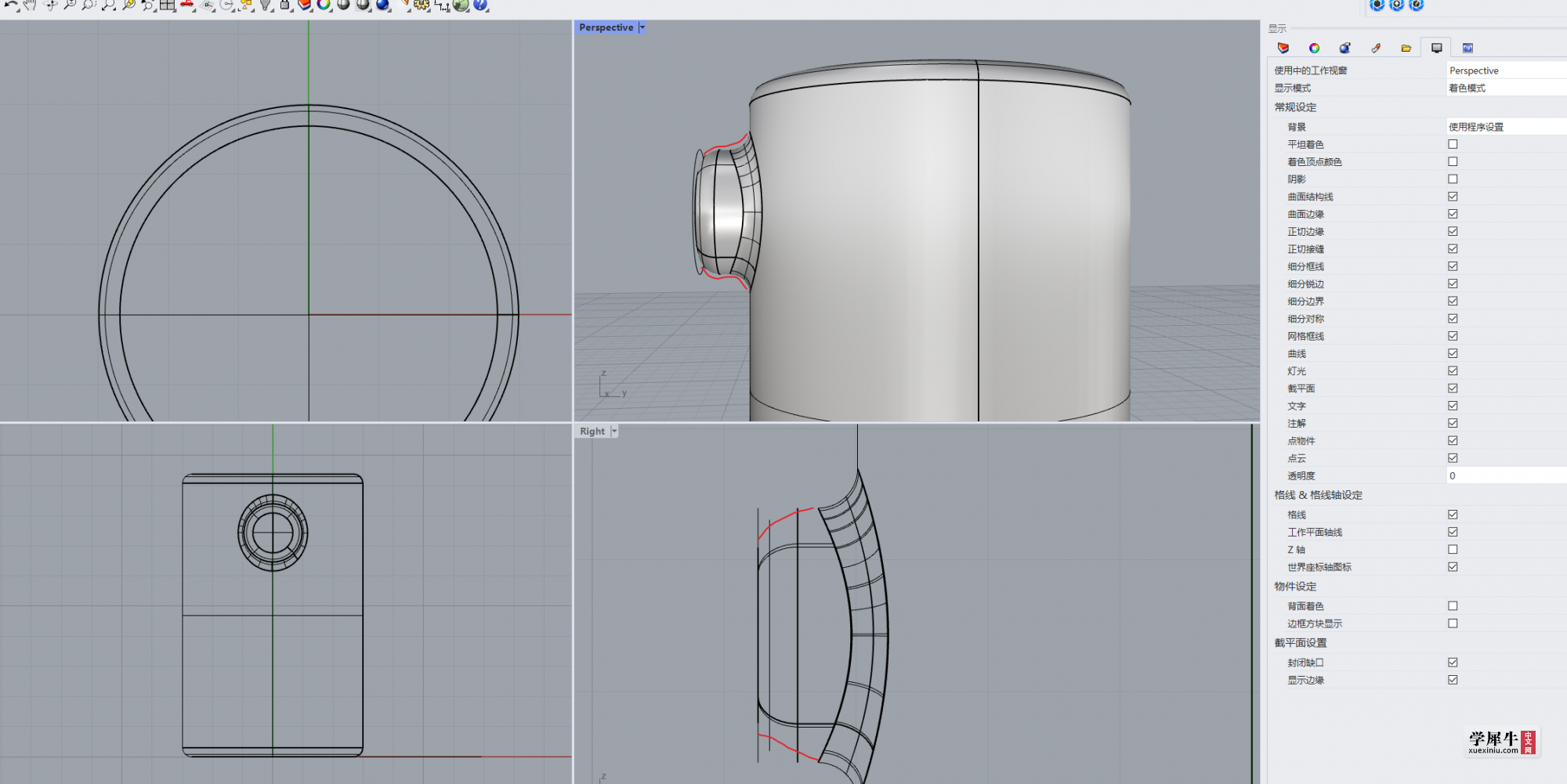
Task: Toggle the 灯光 checkbox
Action: (1453, 370)
